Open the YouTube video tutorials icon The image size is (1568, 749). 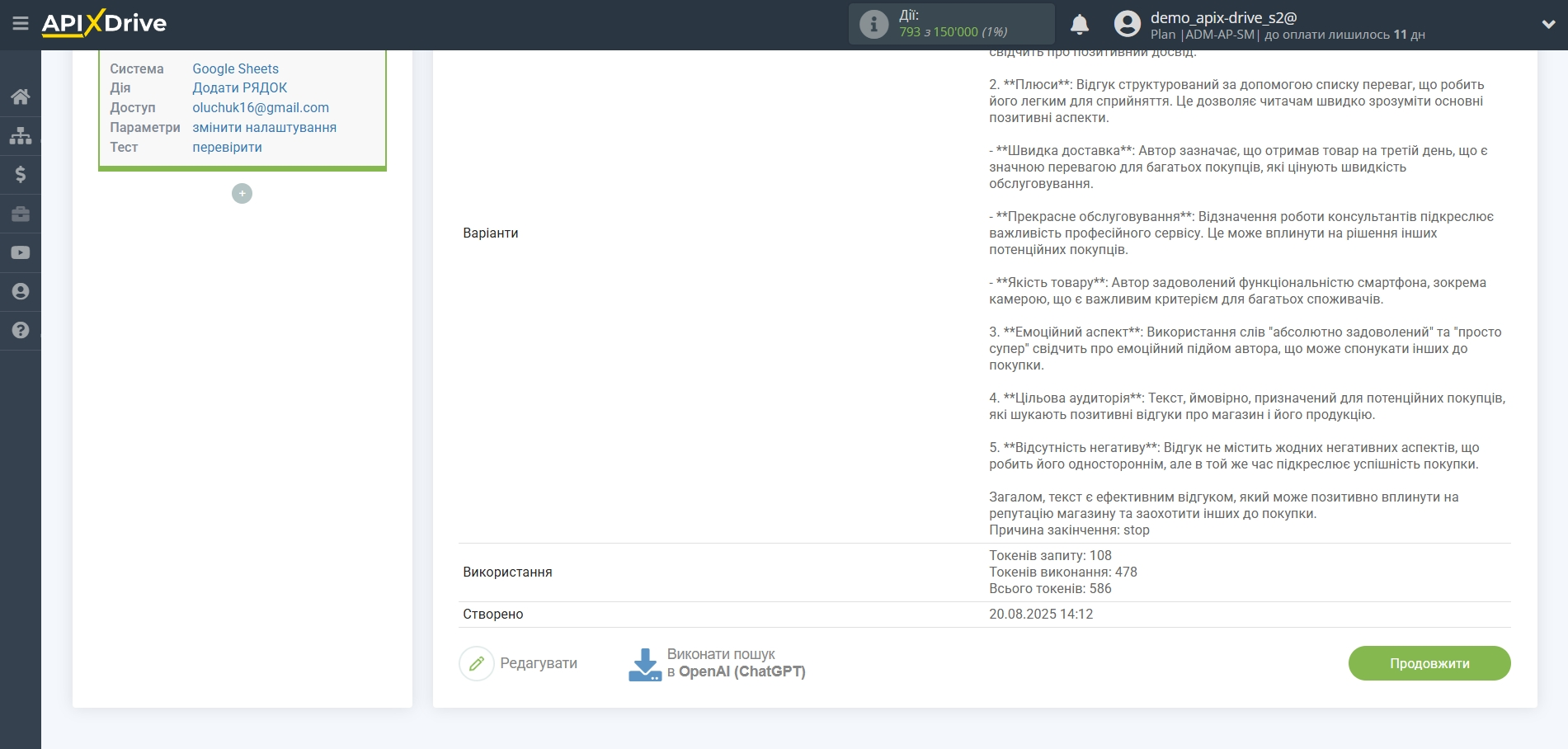(x=21, y=252)
